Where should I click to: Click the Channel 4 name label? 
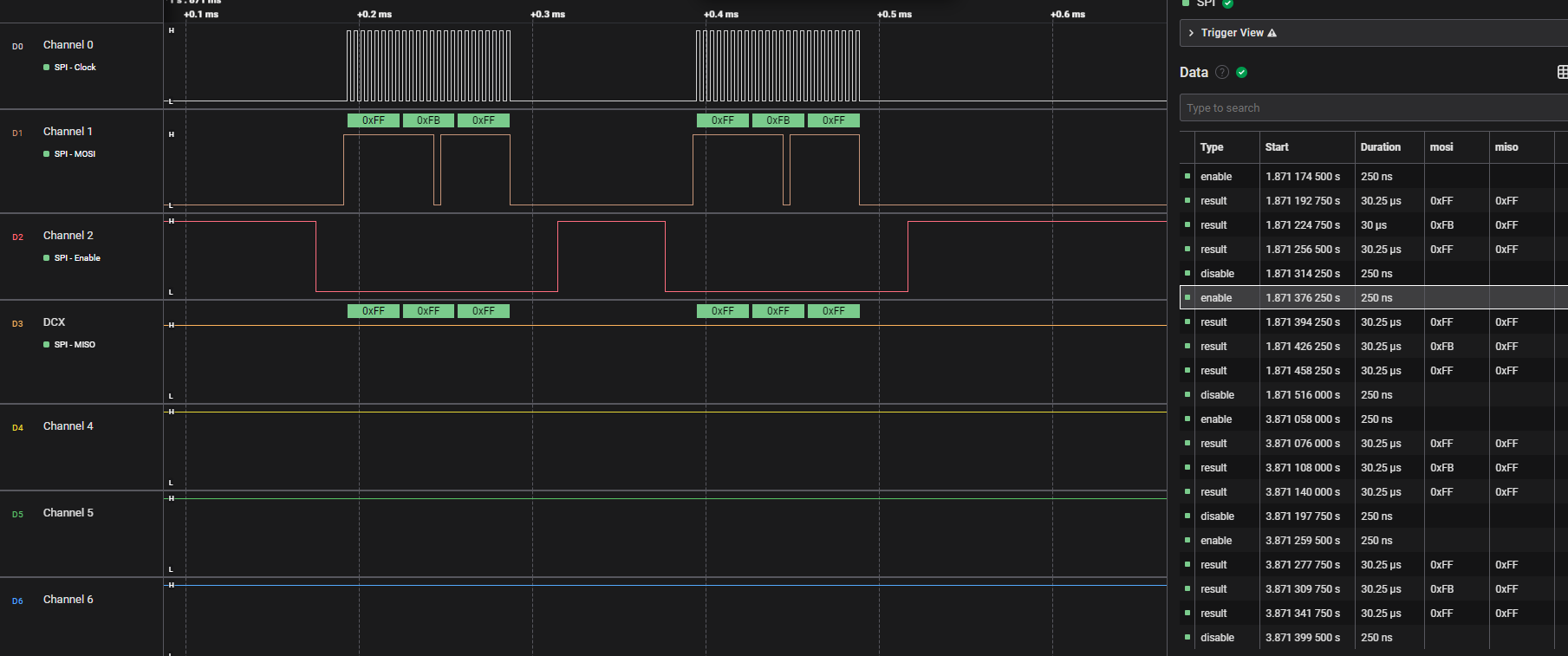point(68,426)
